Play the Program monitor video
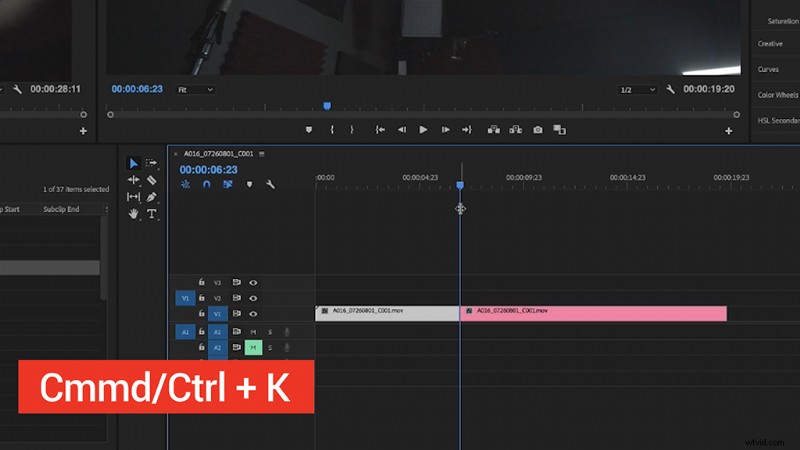Screen dimensions: 800x450 [423, 130]
